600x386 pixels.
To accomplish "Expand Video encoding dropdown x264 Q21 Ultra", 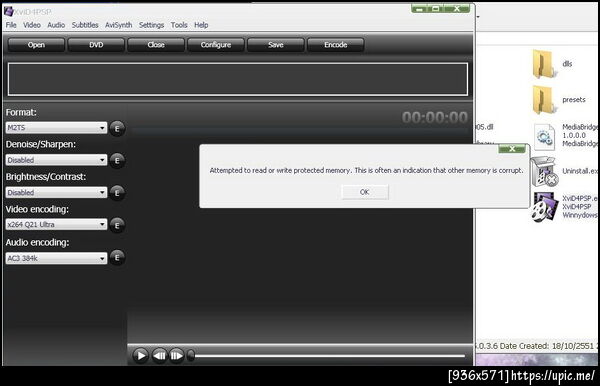I will point(56,225).
